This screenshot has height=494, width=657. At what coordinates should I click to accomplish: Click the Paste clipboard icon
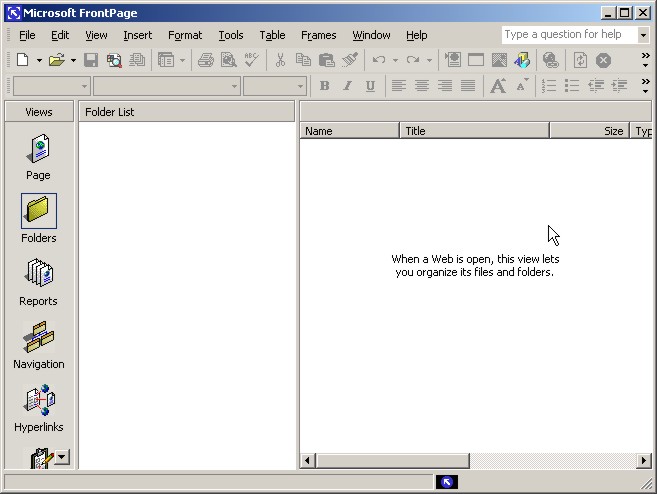[x=326, y=60]
